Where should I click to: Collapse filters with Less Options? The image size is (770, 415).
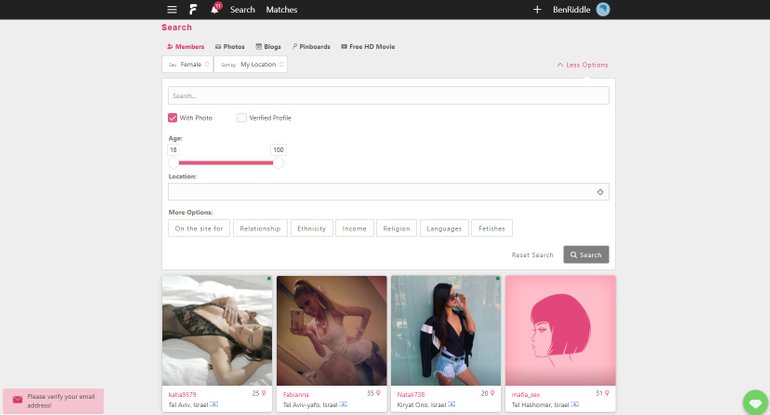[x=582, y=65]
